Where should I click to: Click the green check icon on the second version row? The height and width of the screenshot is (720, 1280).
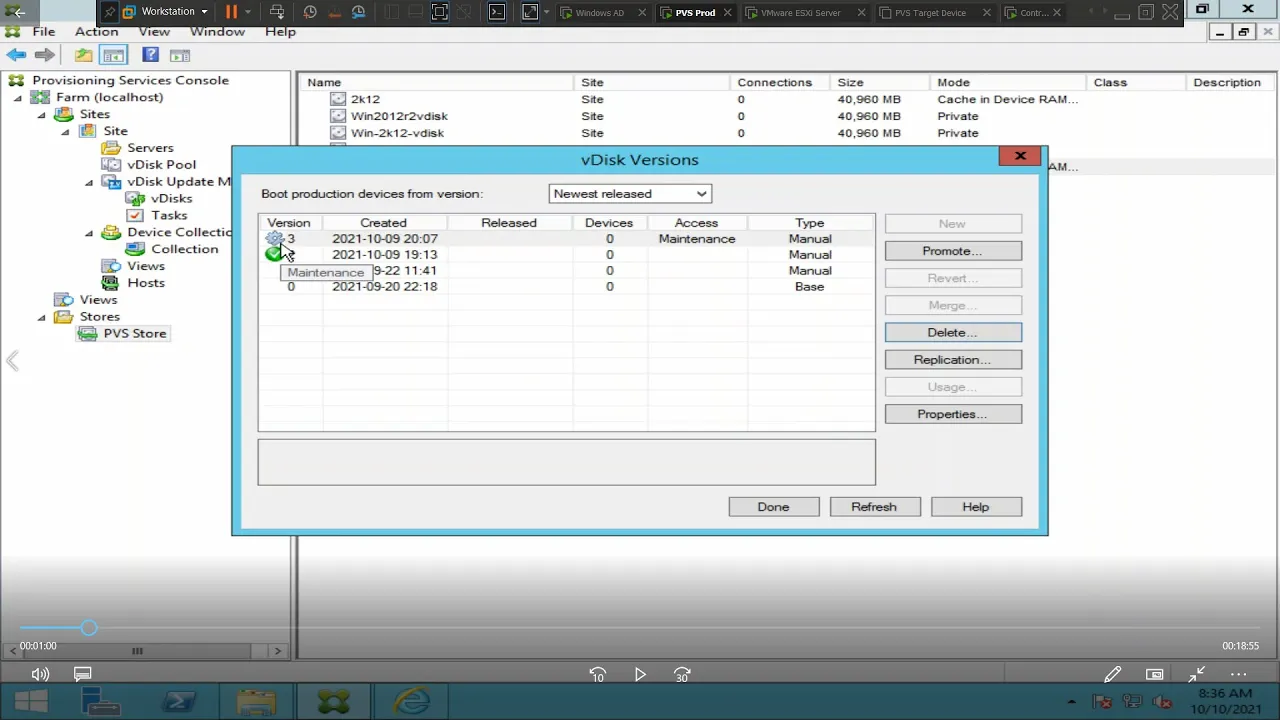(273, 254)
